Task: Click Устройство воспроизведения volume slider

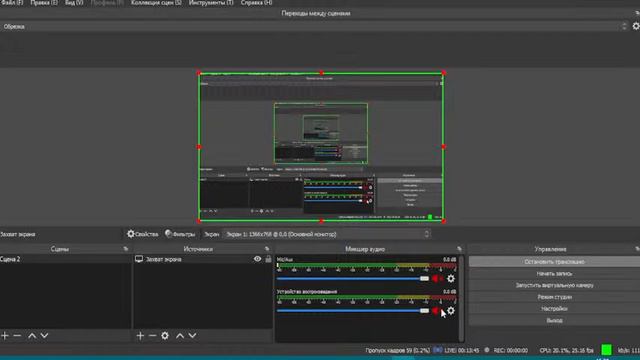Action: point(353,311)
